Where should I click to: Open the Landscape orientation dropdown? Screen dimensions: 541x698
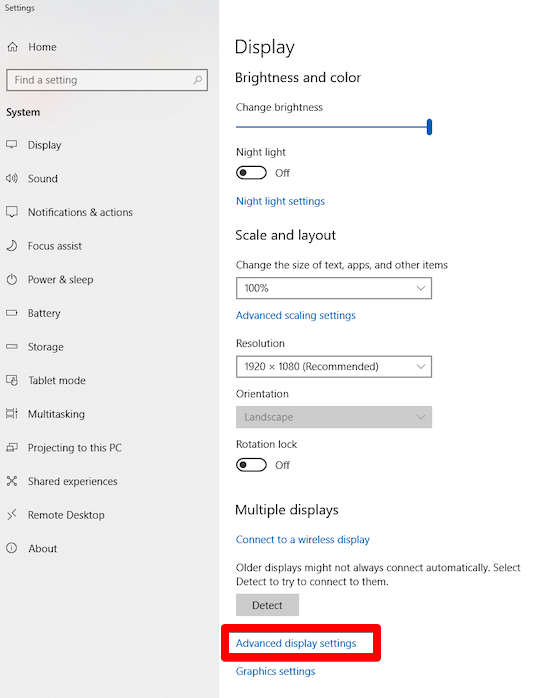click(334, 417)
